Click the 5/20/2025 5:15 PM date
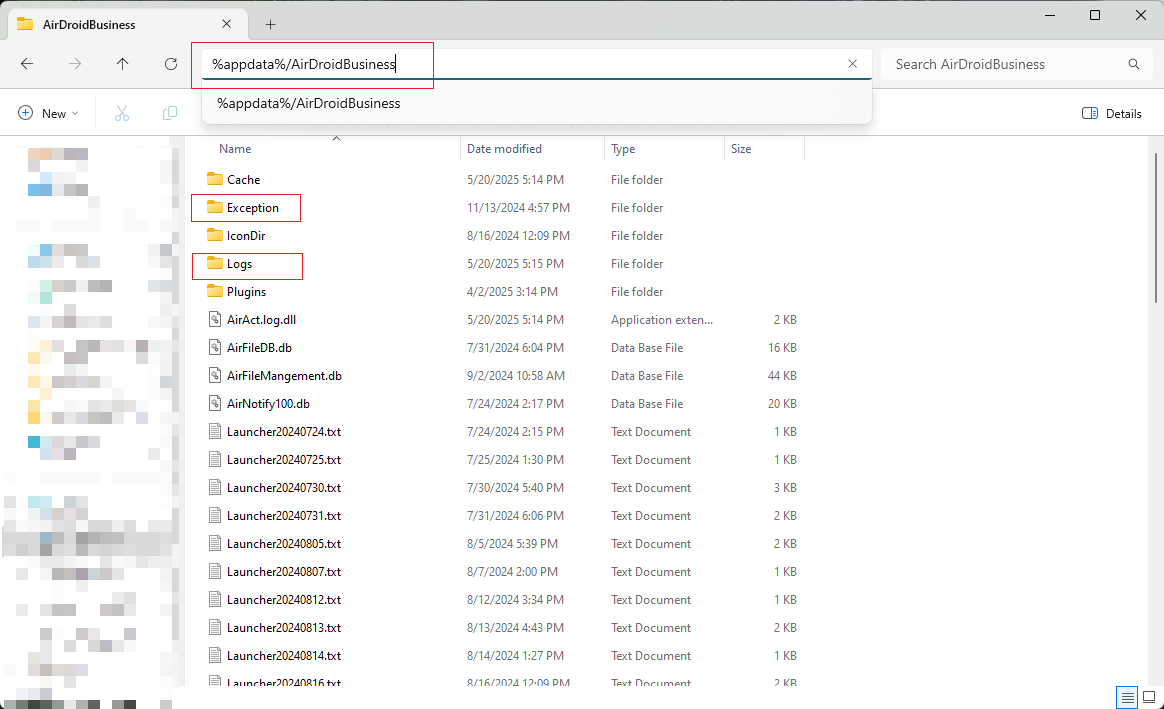Viewport: 1164px width, 709px height. coord(515,264)
